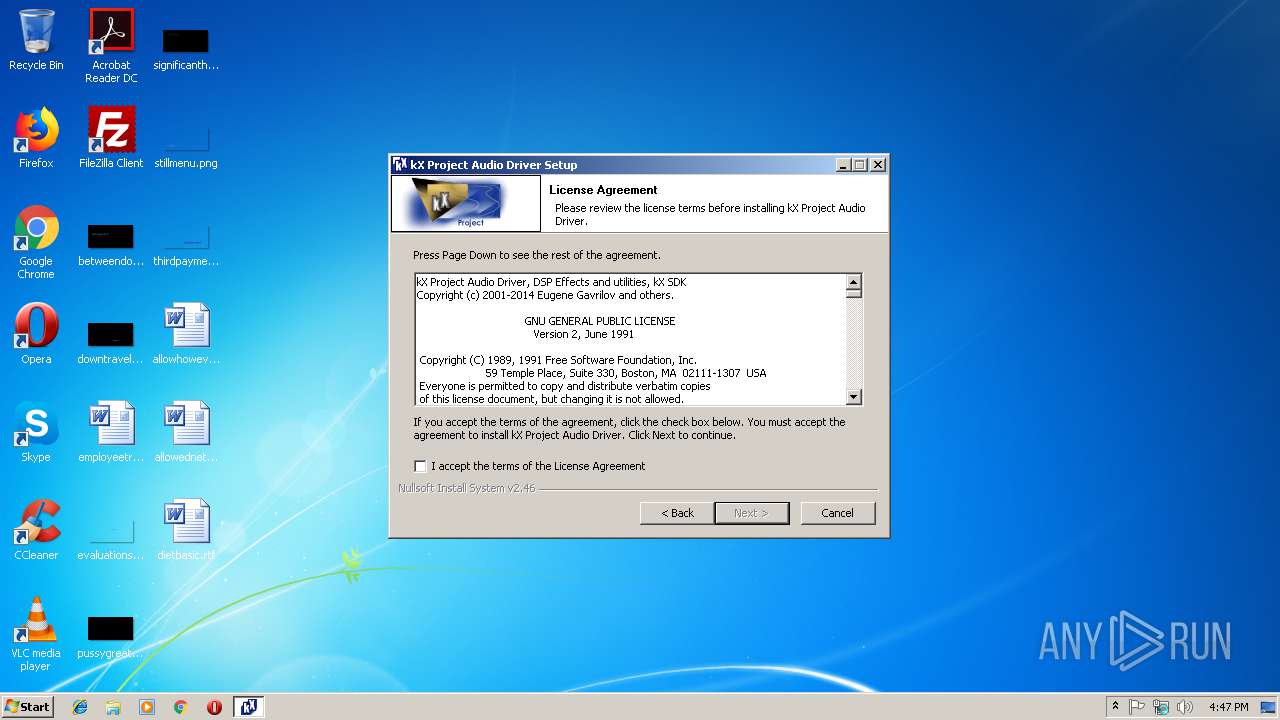Select the dietbasic.rtf document
Viewport: 1280px width, 720px height.
[x=186, y=531]
